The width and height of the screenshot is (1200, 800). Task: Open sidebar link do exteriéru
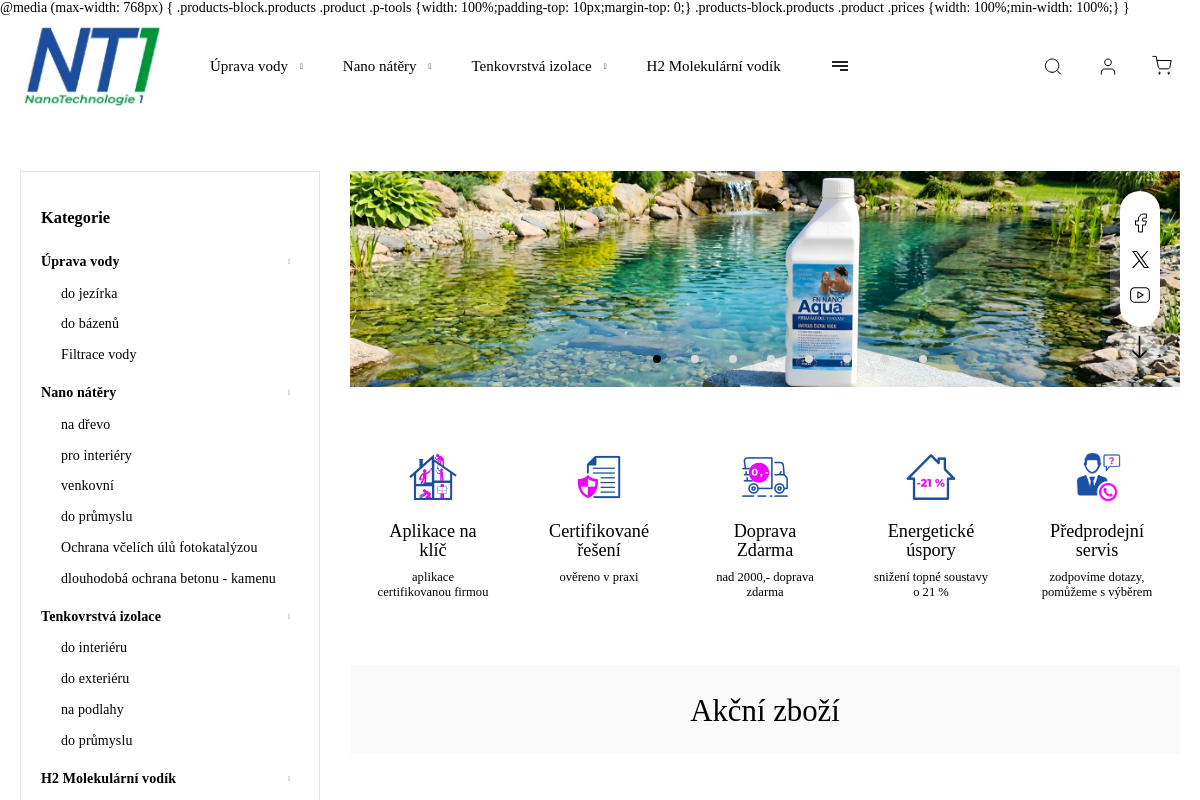[95, 678]
